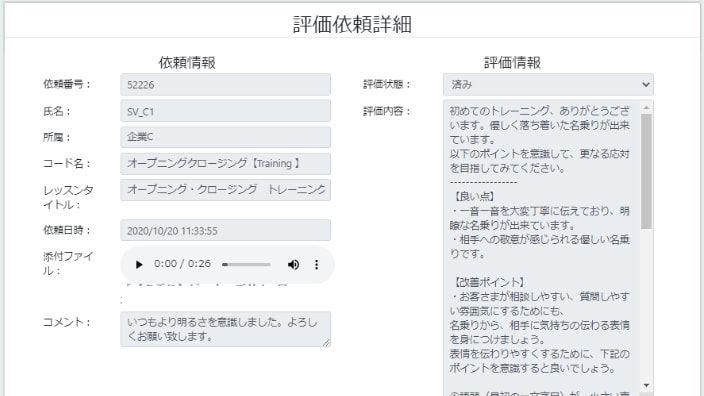
Task: Click the 依頼番号 field showing 52226
Action: (225, 84)
